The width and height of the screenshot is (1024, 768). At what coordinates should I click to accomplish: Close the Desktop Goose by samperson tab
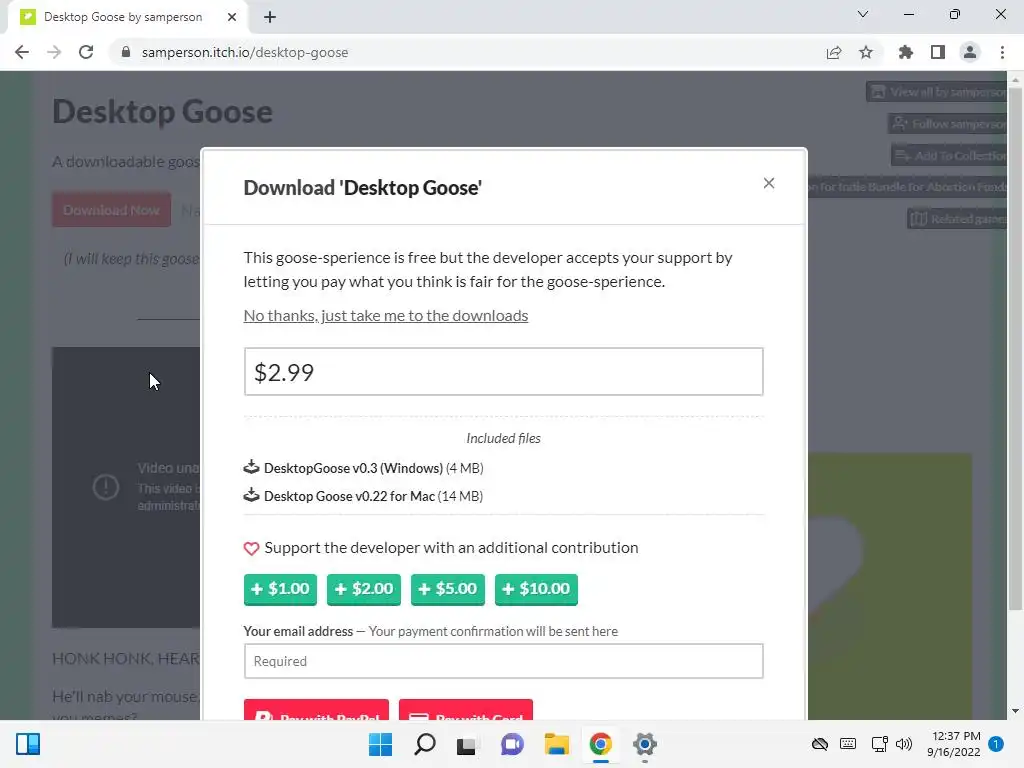click(232, 17)
